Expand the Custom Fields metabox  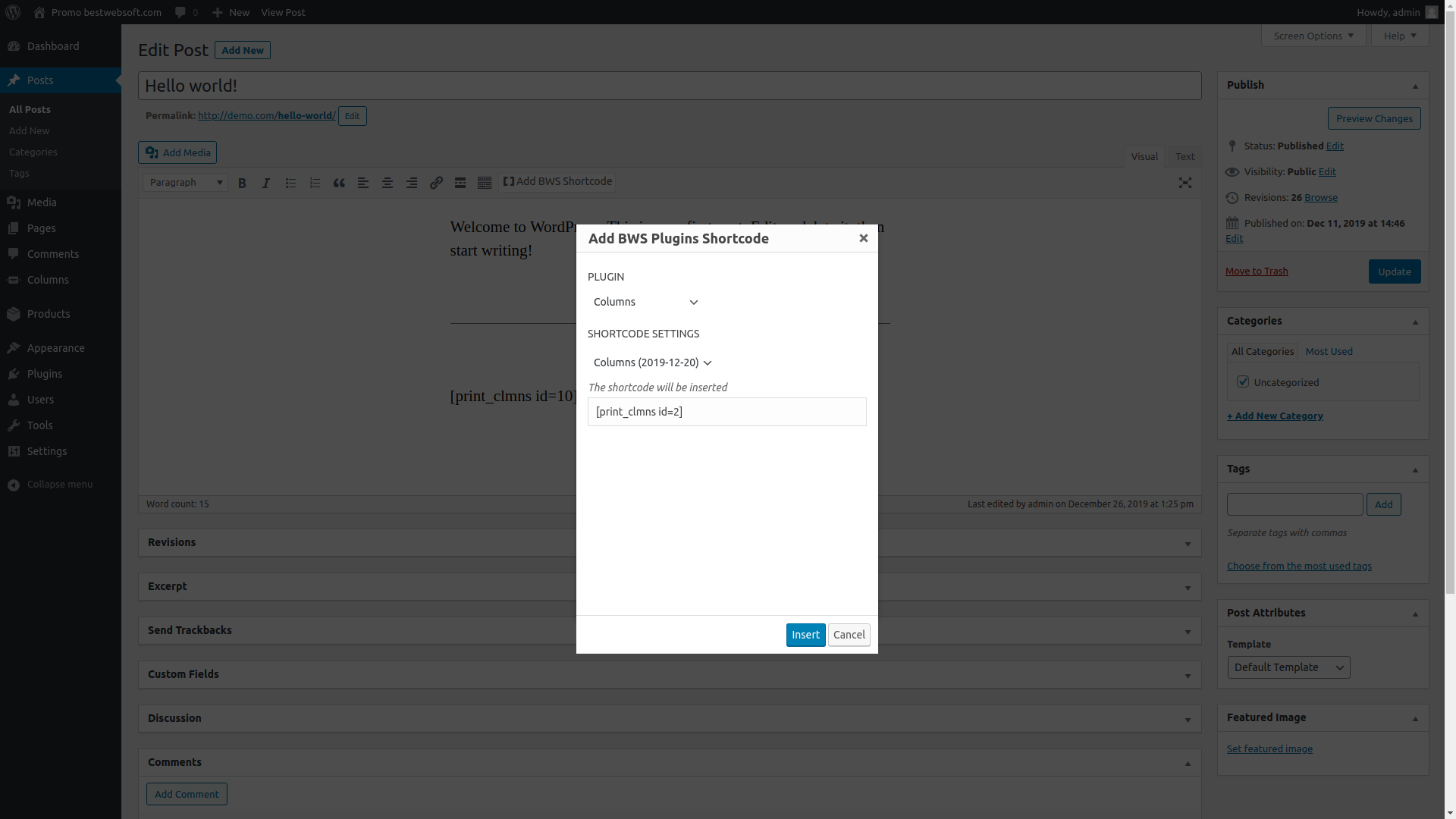pos(1188,676)
